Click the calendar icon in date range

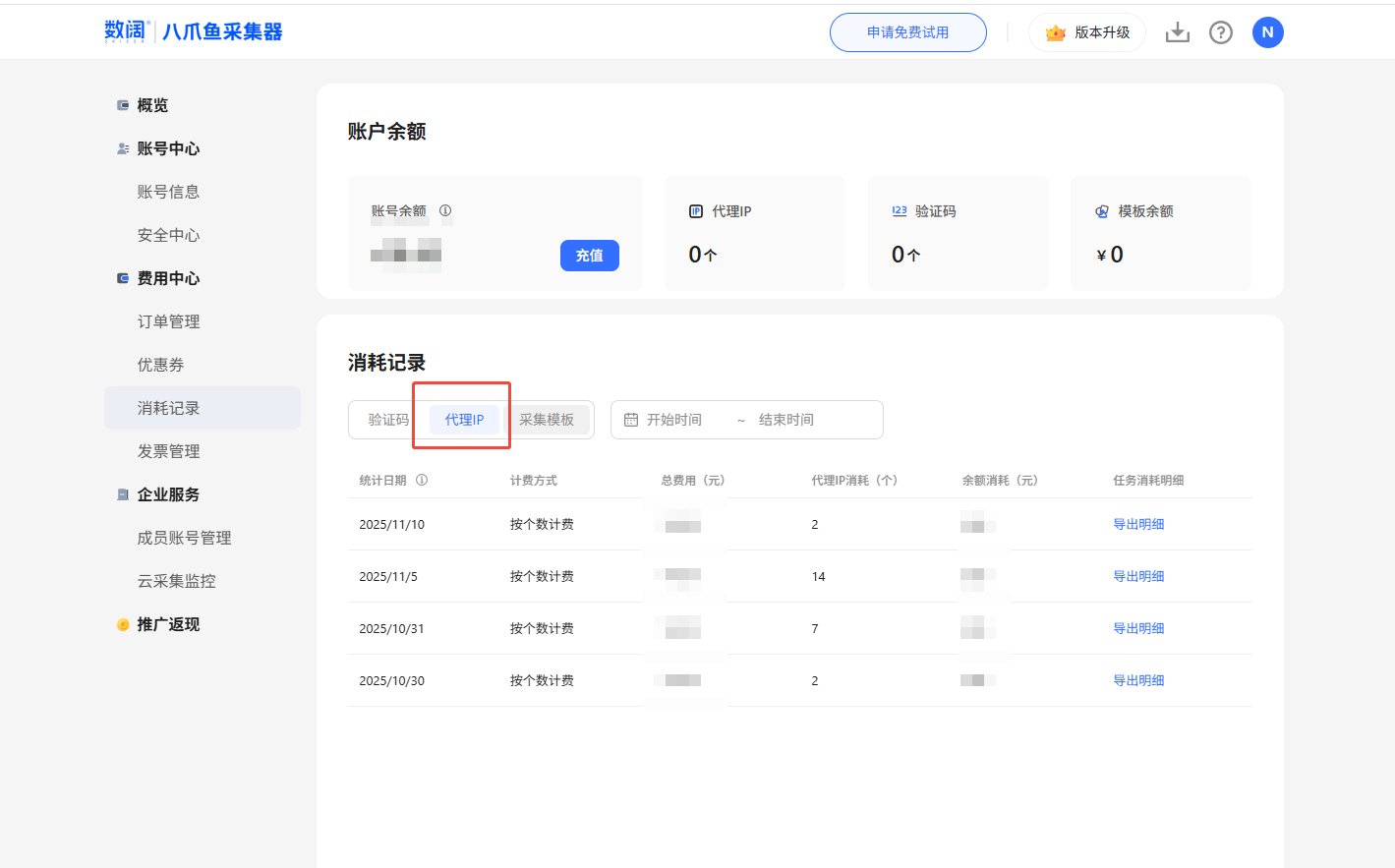coord(631,420)
